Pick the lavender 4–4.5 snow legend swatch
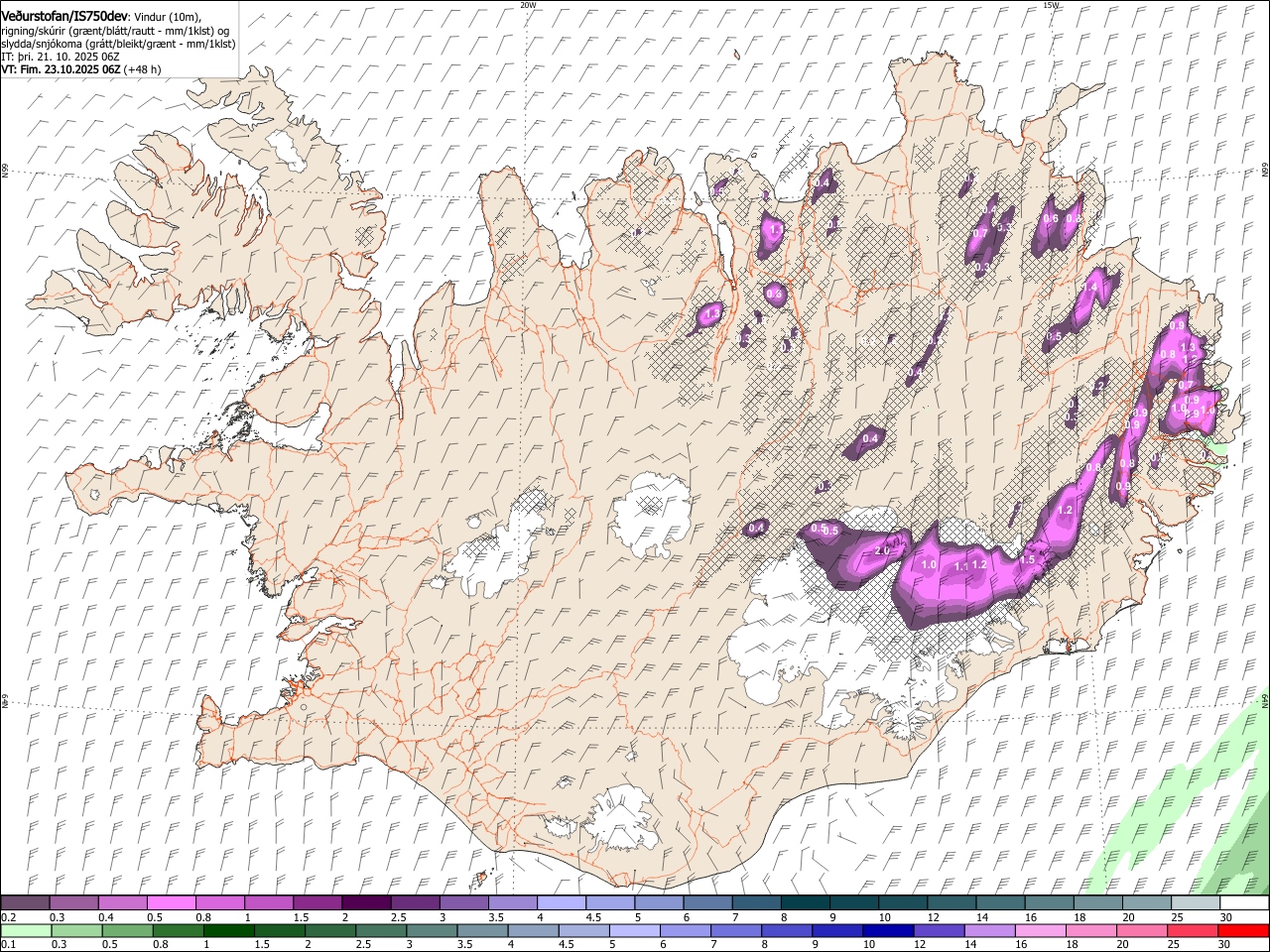Viewport: 1270px width, 952px height. 561,903
